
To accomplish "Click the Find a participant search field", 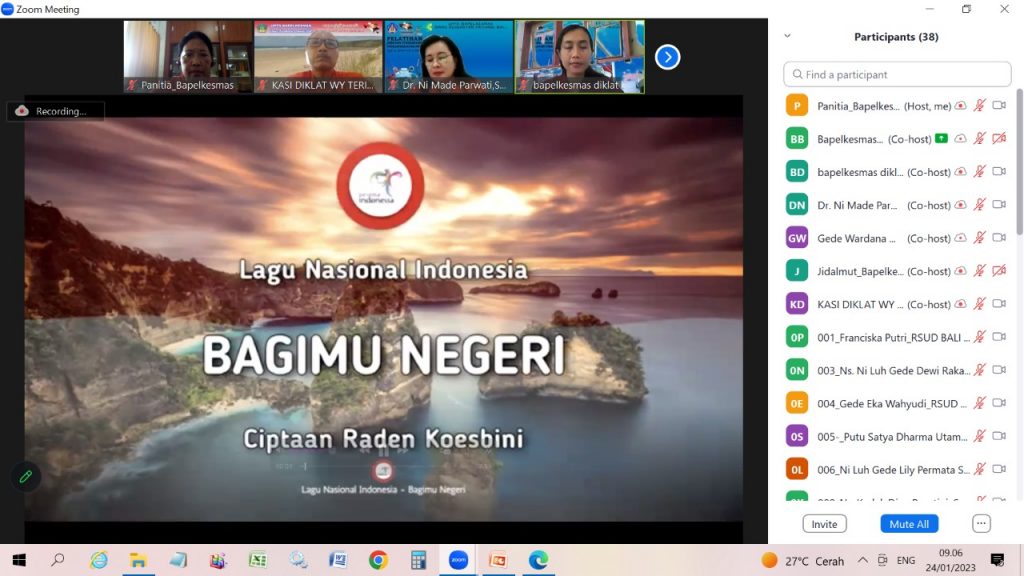I will pyautogui.click(x=897, y=74).
